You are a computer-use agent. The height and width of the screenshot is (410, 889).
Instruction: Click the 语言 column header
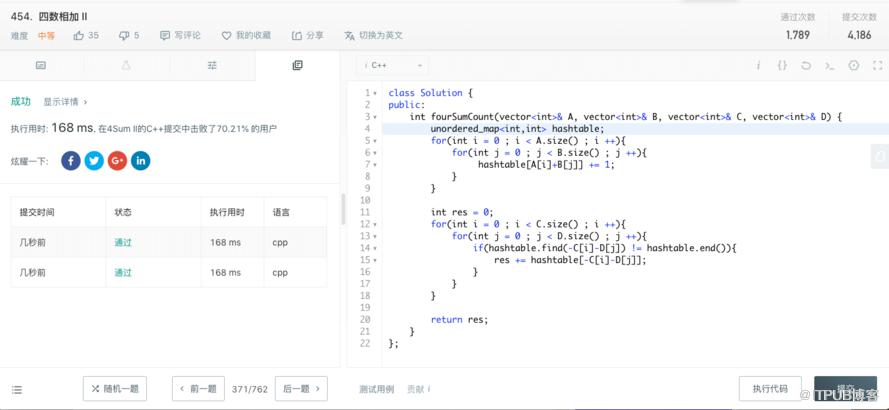(x=281, y=212)
